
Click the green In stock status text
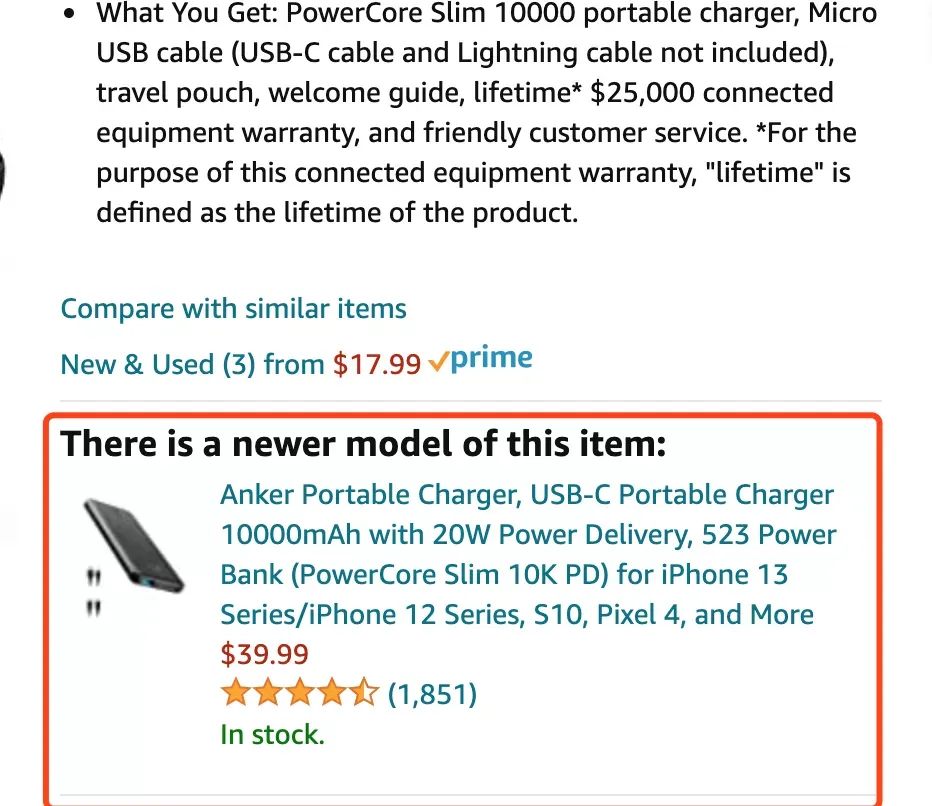[x=272, y=735]
